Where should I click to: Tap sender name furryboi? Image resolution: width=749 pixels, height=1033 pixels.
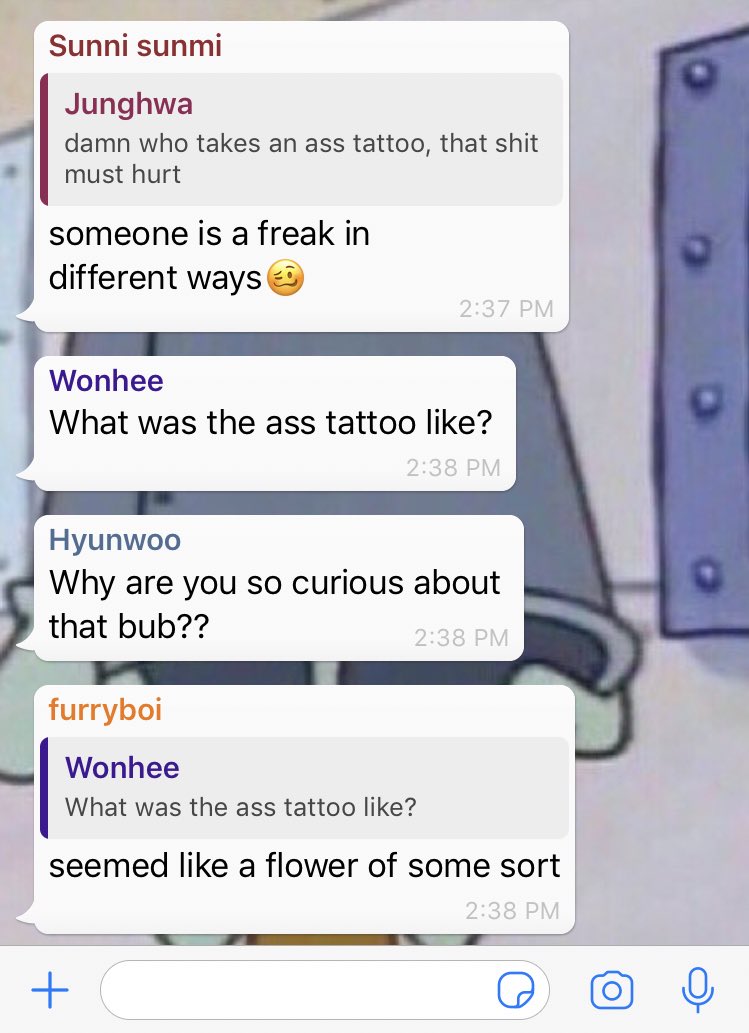tap(105, 710)
